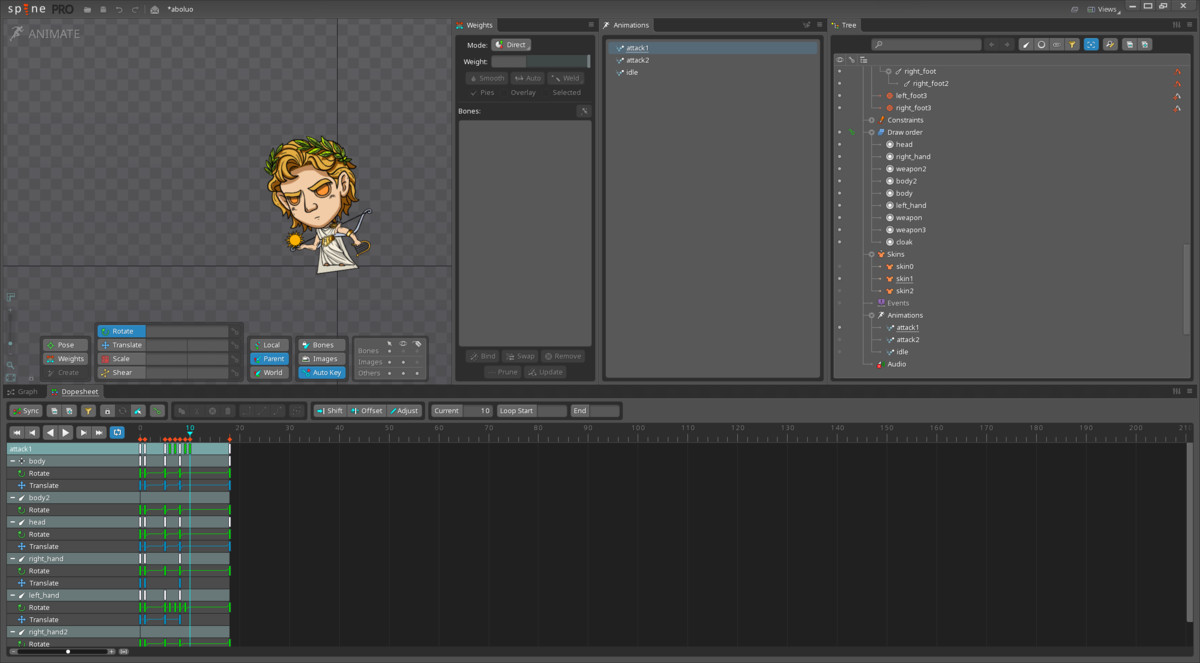This screenshot has height=663, width=1200.
Task: Toggle visibility dot for head slot
Action: pyautogui.click(x=839, y=144)
